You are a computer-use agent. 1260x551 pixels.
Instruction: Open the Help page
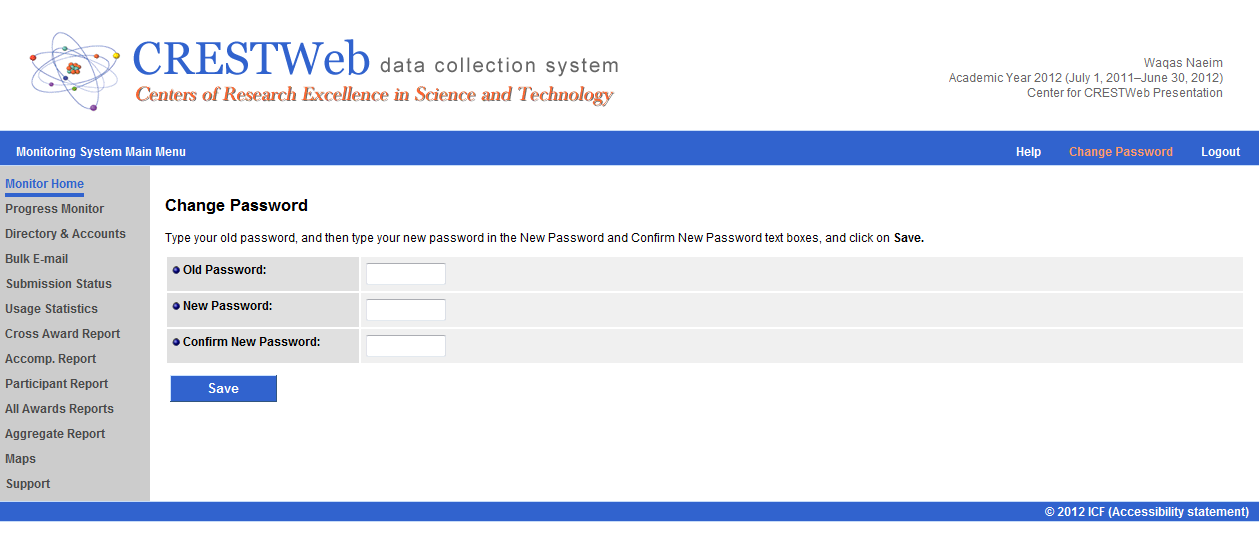1028,152
